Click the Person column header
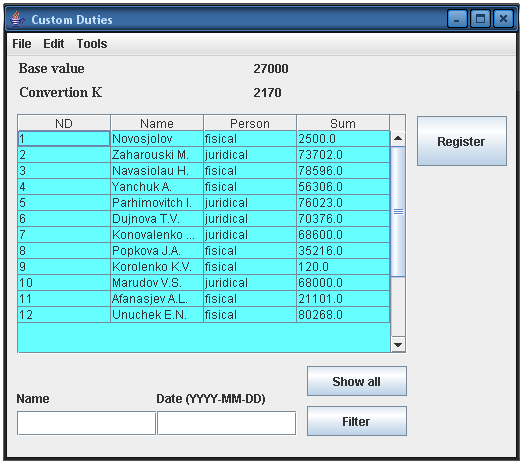Image resolution: width=523 pixels, height=465 pixels. pos(250,123)
